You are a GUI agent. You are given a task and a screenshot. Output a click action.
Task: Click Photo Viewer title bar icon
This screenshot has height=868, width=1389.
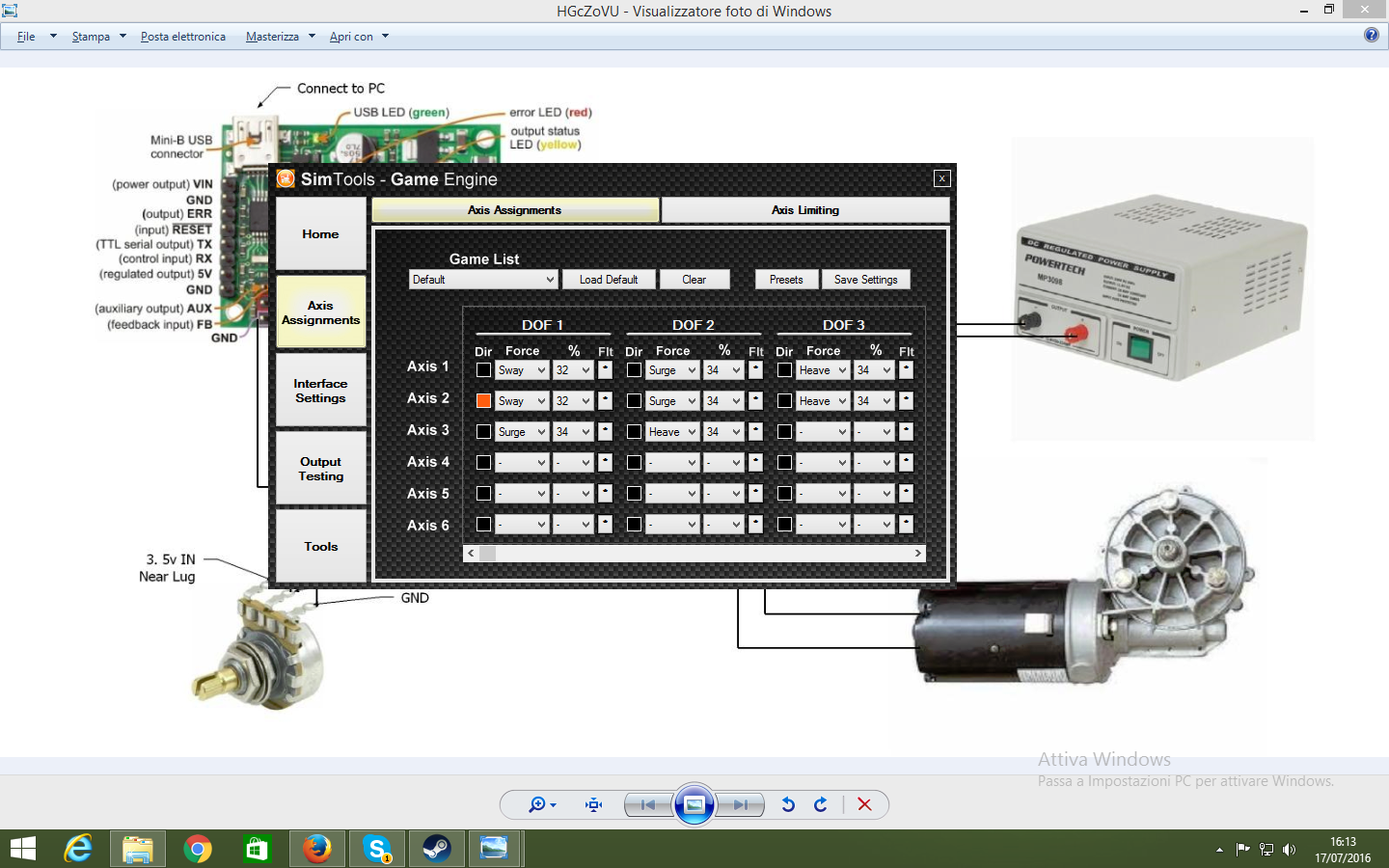[10, 11]
